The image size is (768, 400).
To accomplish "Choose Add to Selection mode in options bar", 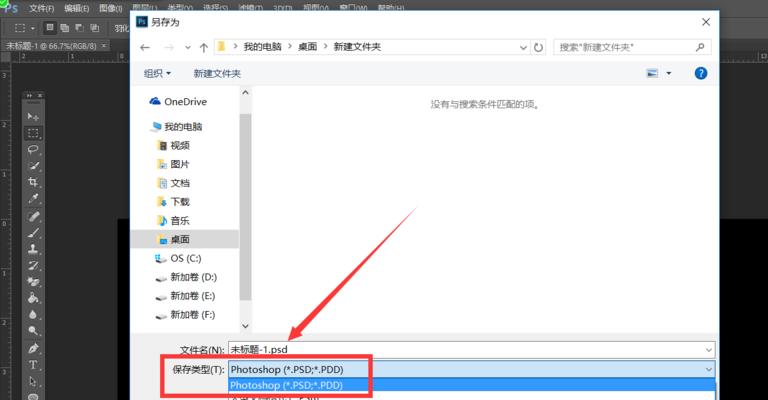I will 65,28.
